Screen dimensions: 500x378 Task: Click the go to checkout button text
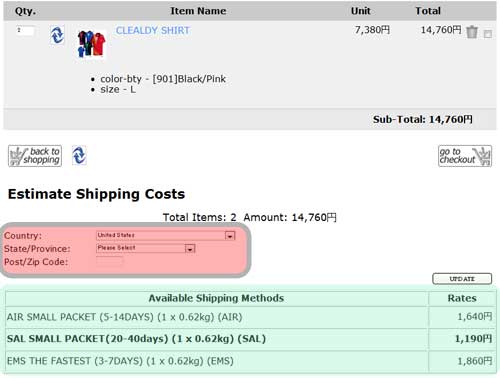(x=457, y=156)
